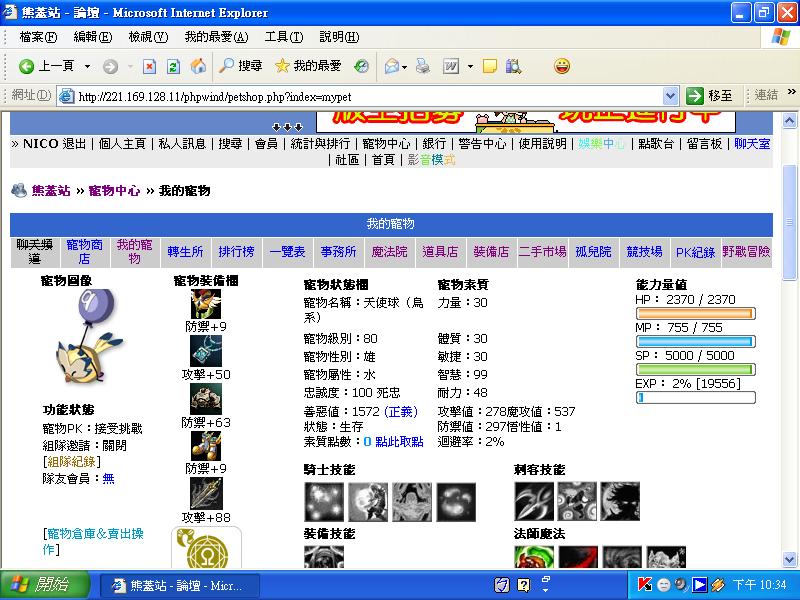Click the 移至 Go button
The height and width of the screenshot is (600, 800).
click(710, 96)
